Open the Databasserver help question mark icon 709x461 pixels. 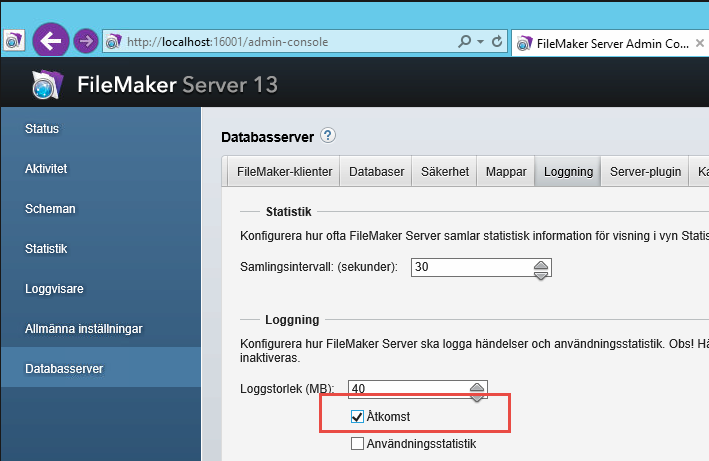click(x=328, y=136)
